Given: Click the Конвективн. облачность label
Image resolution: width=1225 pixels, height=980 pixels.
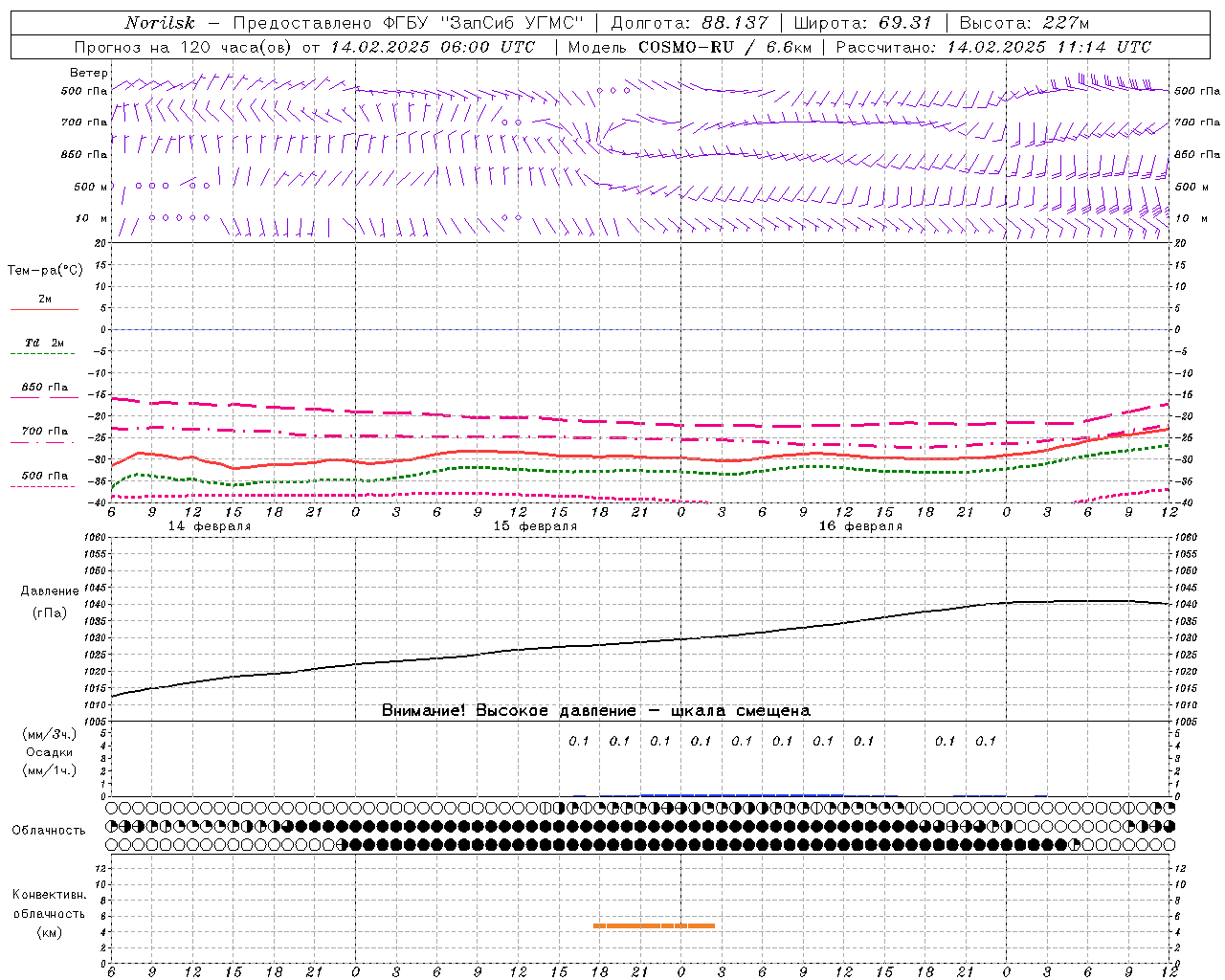Looking at the screenshot, I should click(x=49, y=904).
